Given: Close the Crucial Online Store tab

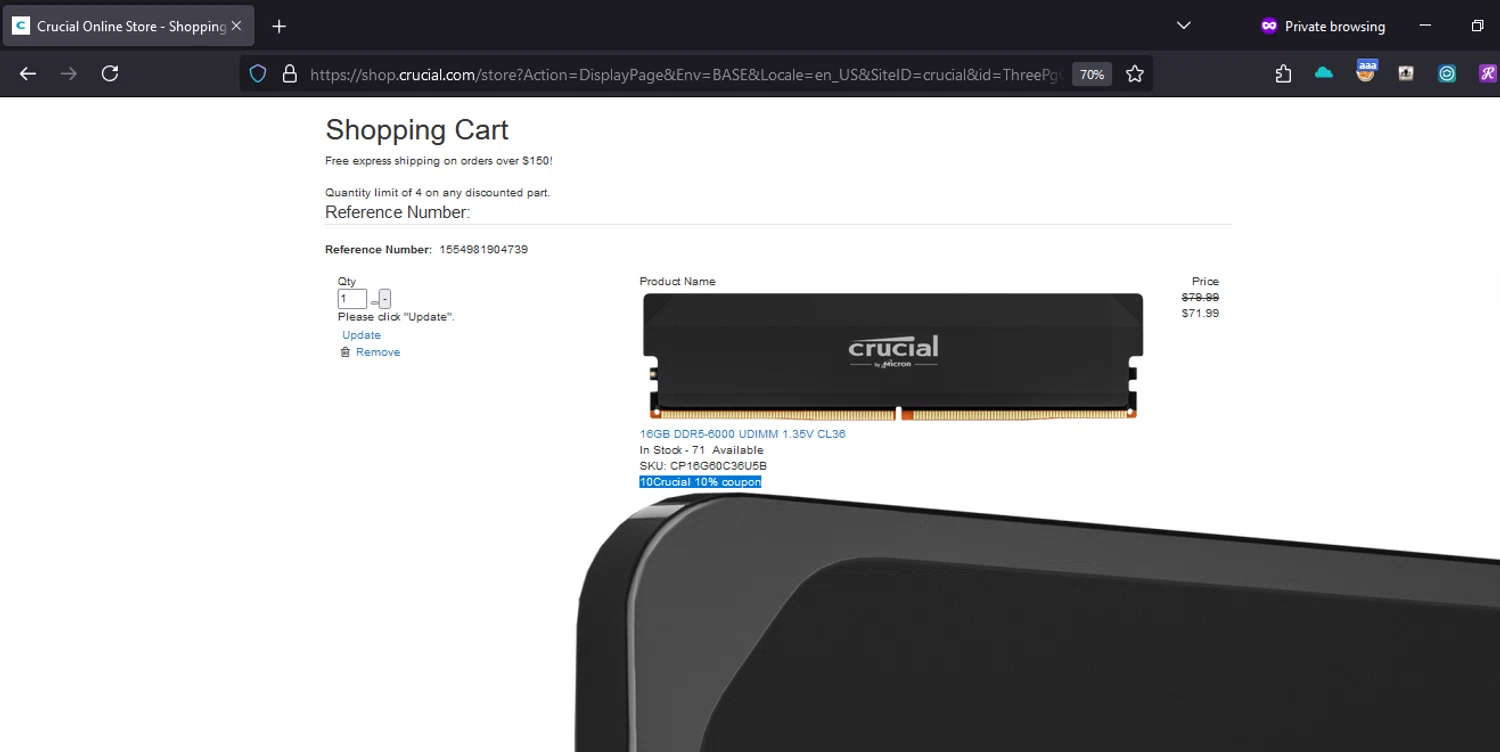Looking at the screenshot, I should click(236, 26).
